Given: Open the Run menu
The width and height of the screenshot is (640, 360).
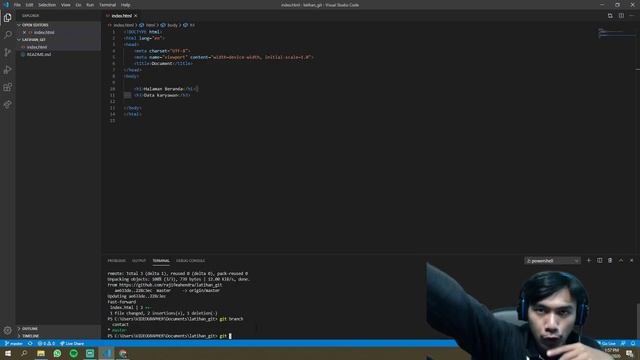Looking at the screenshot, I should coord(90,5).
